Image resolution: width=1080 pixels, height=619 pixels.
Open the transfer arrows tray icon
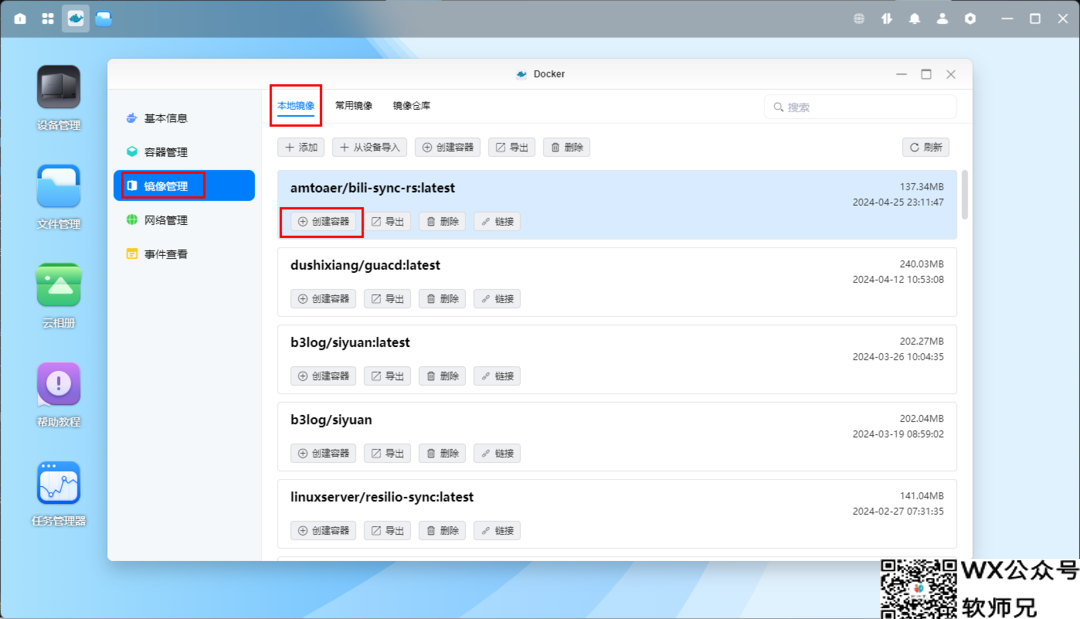click(886, 19)
